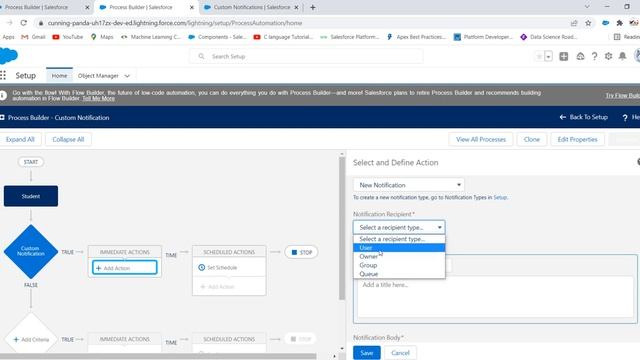640x360 pixels.
Task: Select the Custom Notification criteria diamond
Action: point(31,251)
